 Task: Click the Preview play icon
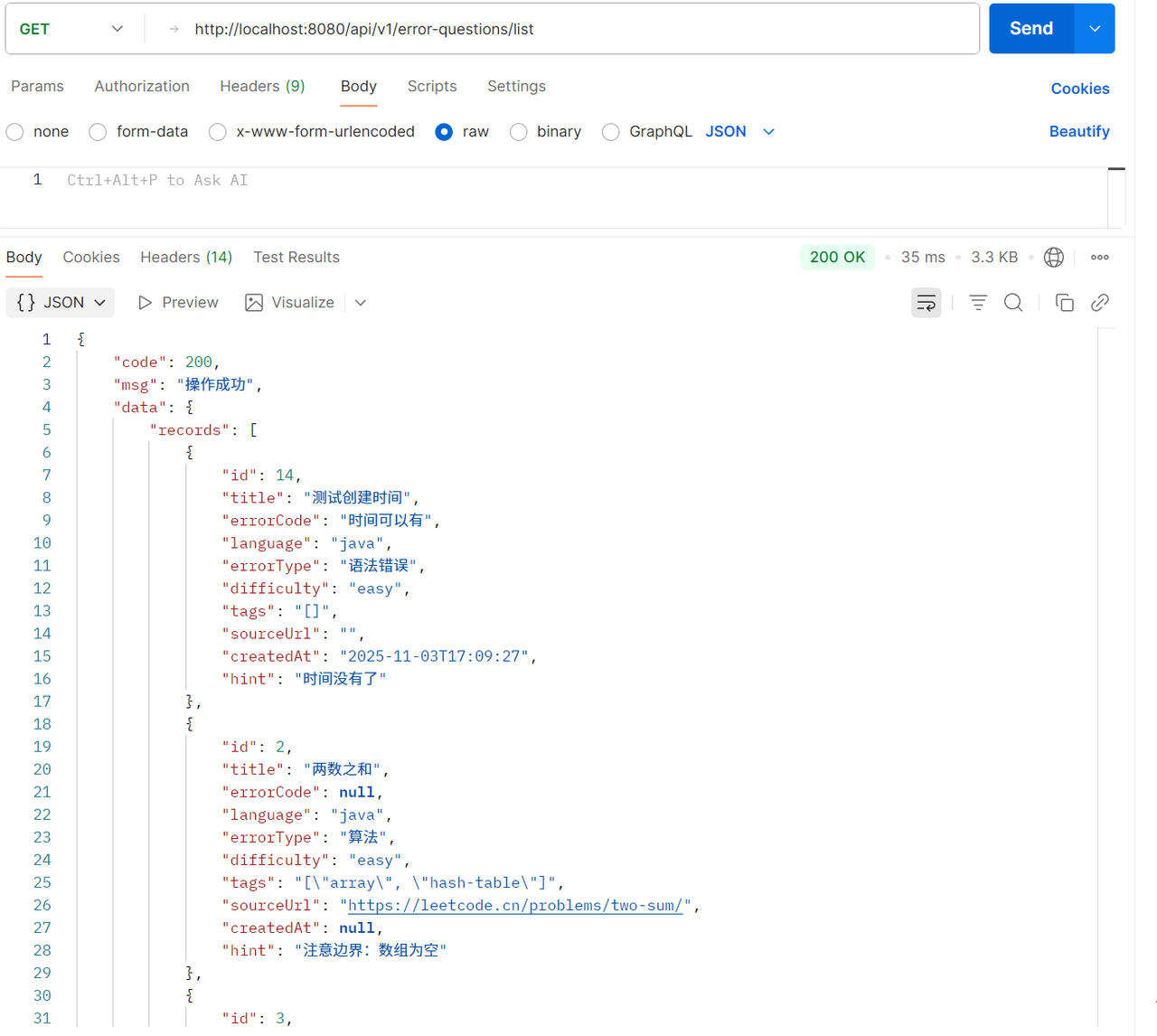tap(145, 303)
